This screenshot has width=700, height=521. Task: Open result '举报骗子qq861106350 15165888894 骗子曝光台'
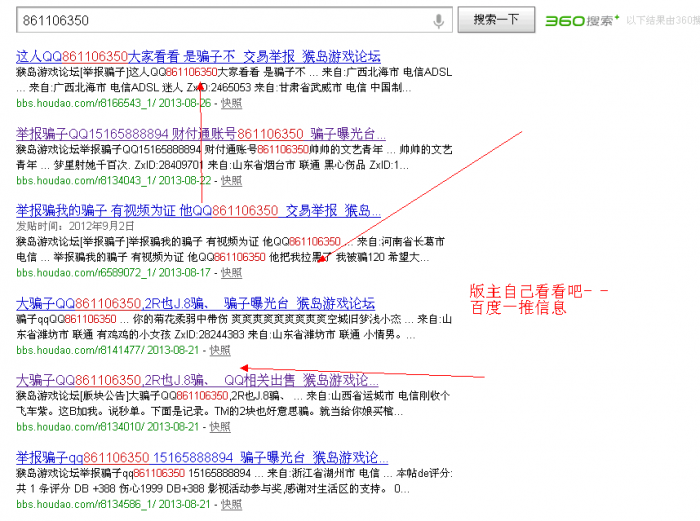tap(202, 458)
